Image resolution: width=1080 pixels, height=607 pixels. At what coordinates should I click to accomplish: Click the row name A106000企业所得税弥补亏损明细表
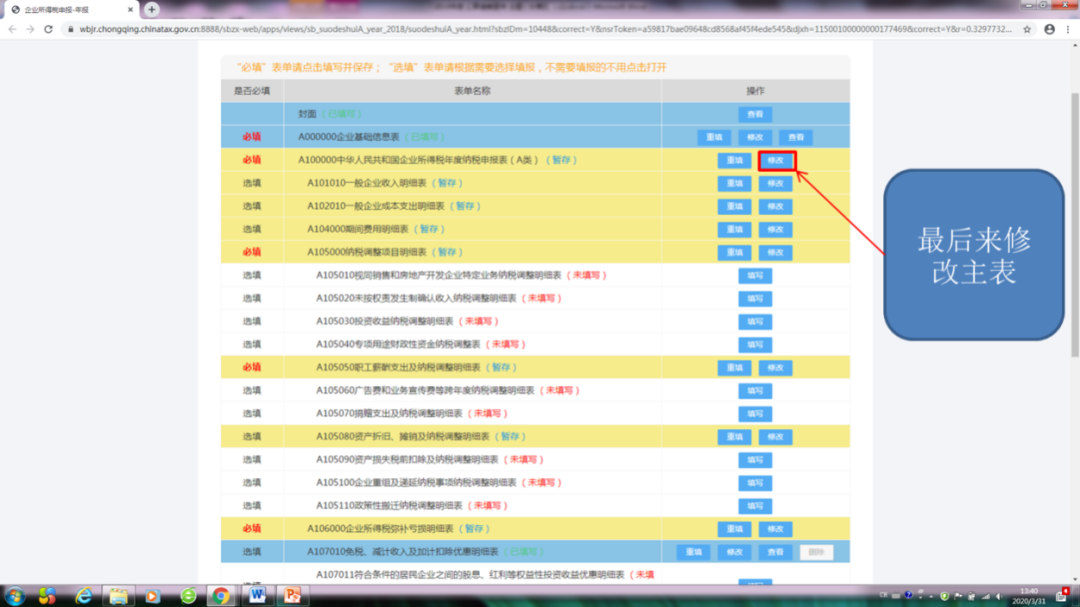click(380, 528)
